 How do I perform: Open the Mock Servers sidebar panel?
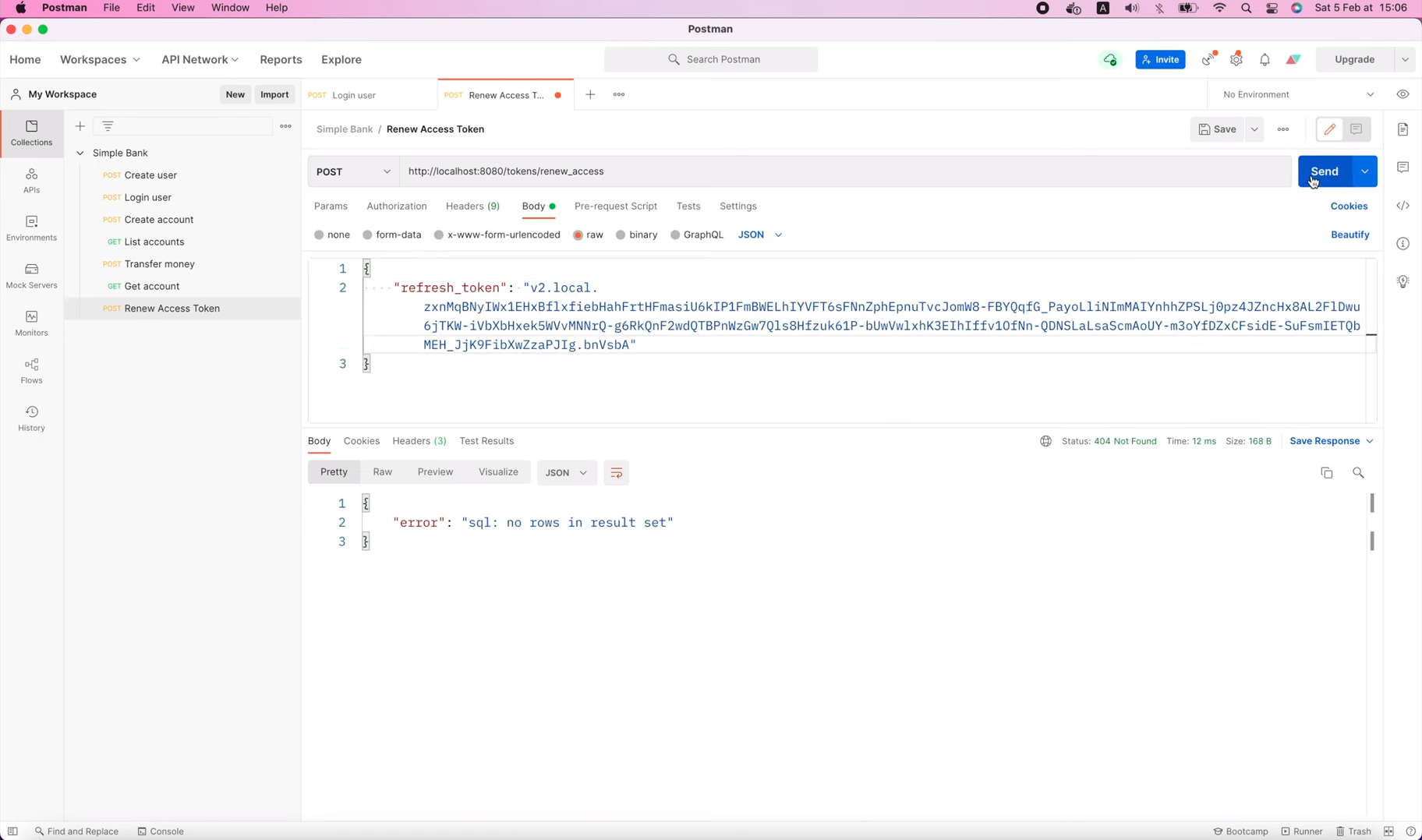coord(32,276)
